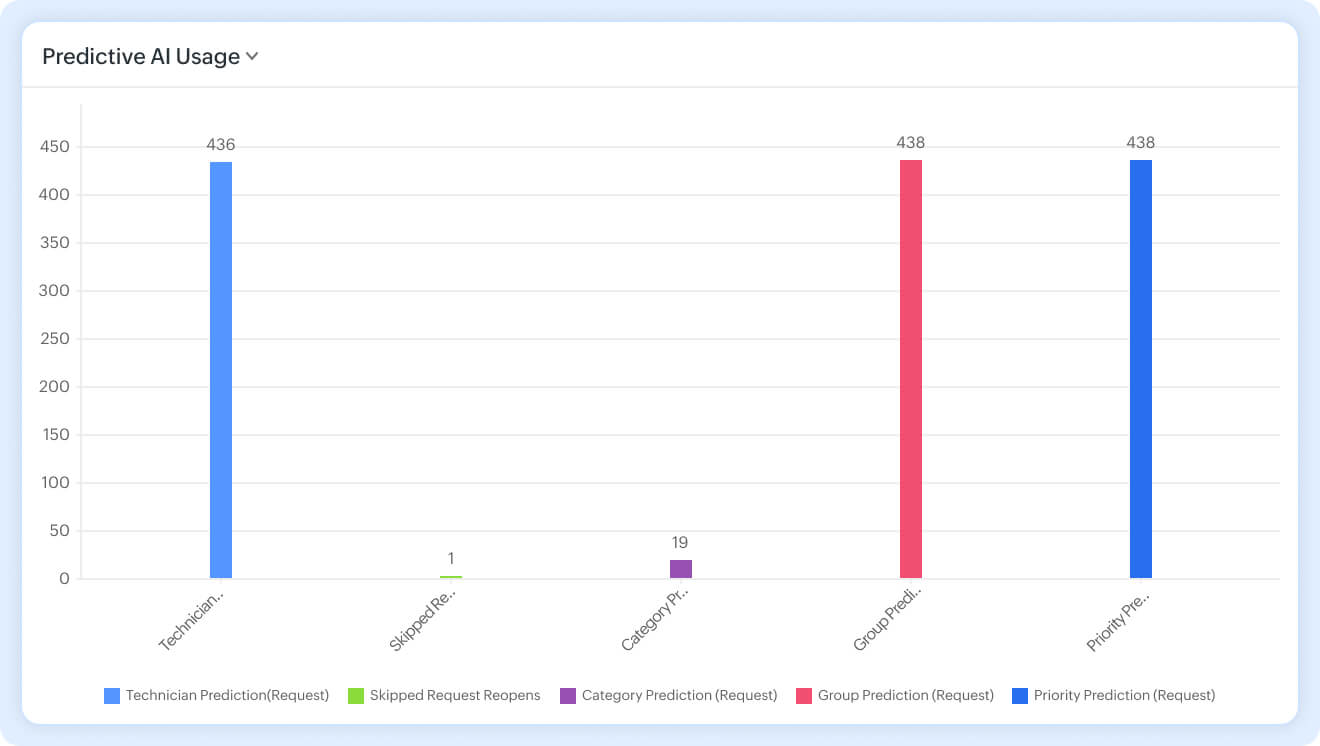The image size is (1320, 746).
Task: Toggle Technician Prediction(Request) legend label
Action: coord(227,696)
